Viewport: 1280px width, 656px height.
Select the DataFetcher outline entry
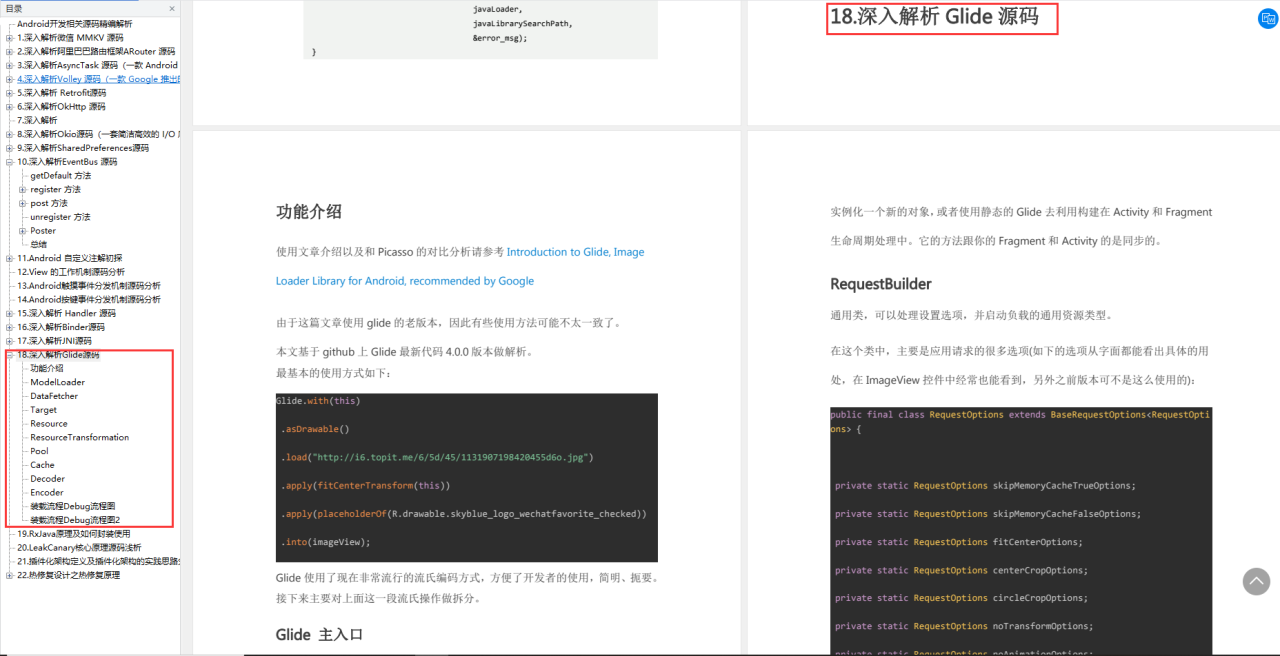point(54,396)
